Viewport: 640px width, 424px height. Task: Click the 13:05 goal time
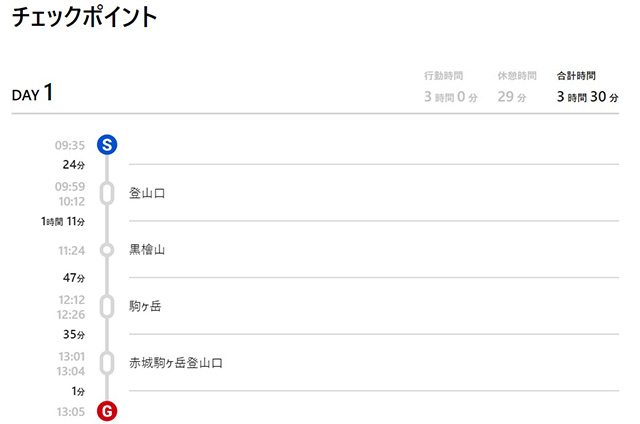coord(70,410)
